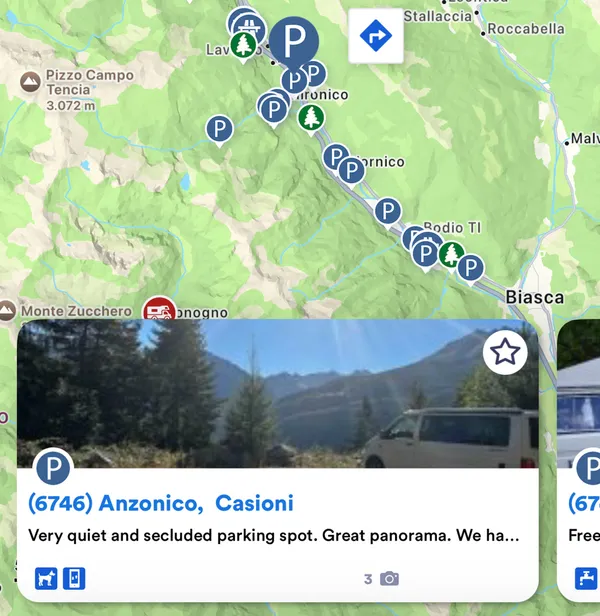The image size is (600, 616).
Task: Select the green tree marker near Bodio TI
Action: coord(452,256)
